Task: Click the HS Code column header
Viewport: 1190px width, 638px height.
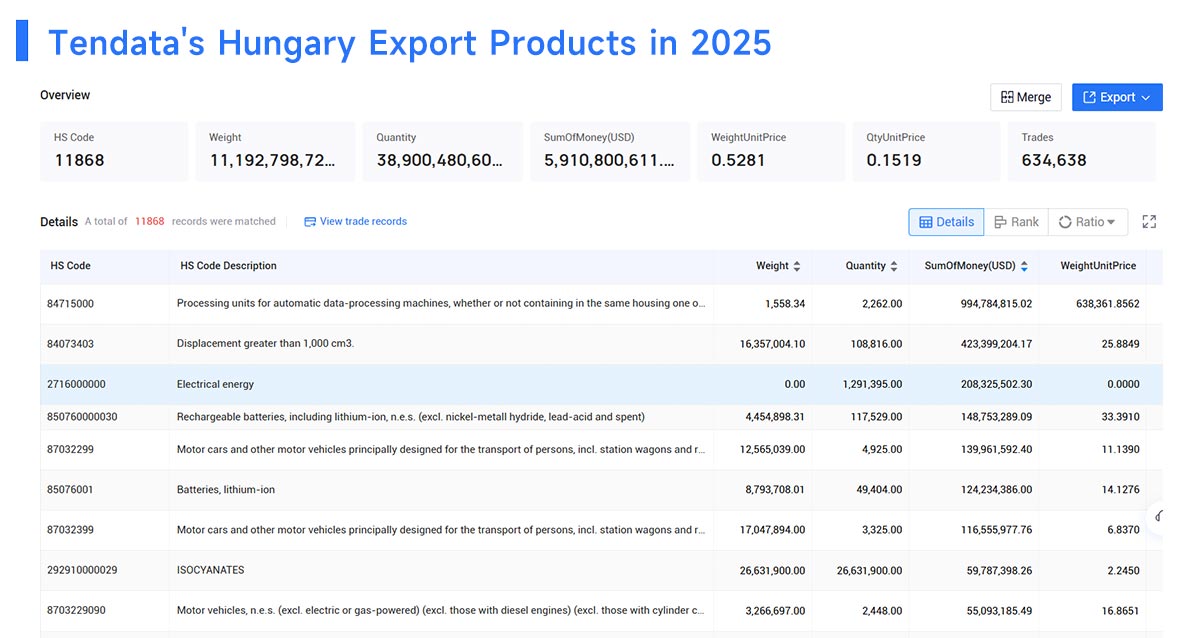Action: click(71, 266)
